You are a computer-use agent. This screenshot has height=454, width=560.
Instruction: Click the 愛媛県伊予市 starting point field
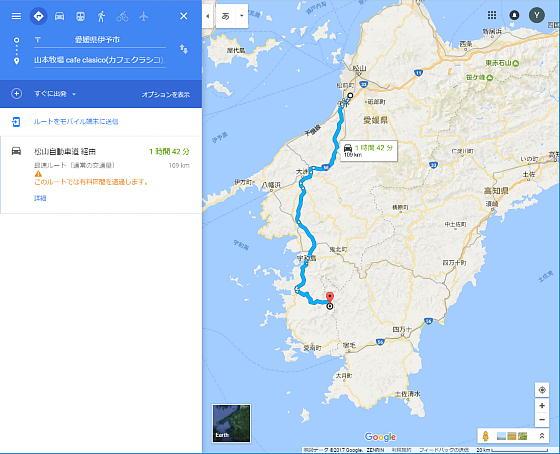pyautogui.click(x=100, y=40)
